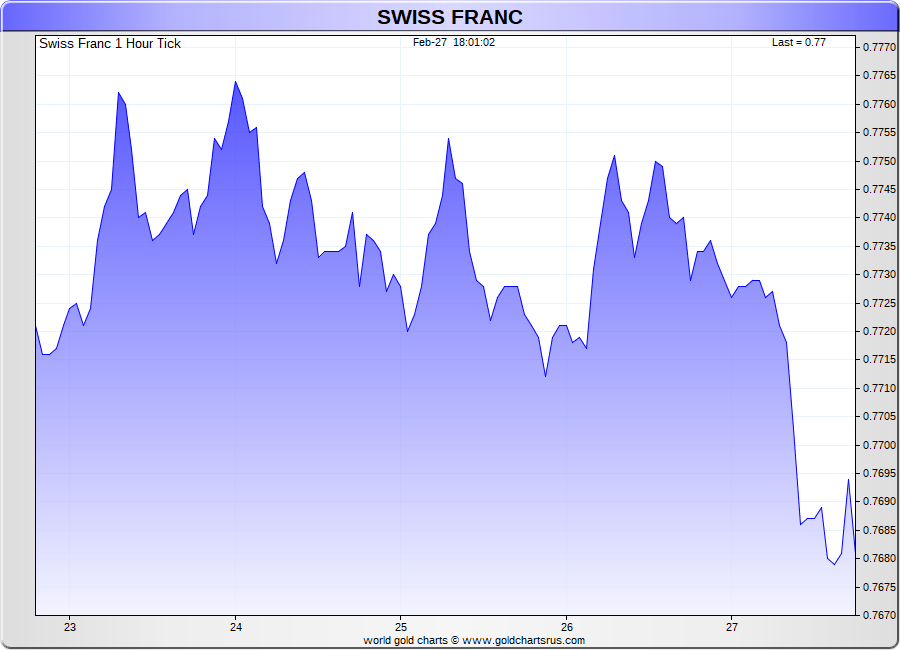This screenshot has width=900, height=650.
Task: Click the 0.7700 y-axis value
Action: tap(878, 445)
